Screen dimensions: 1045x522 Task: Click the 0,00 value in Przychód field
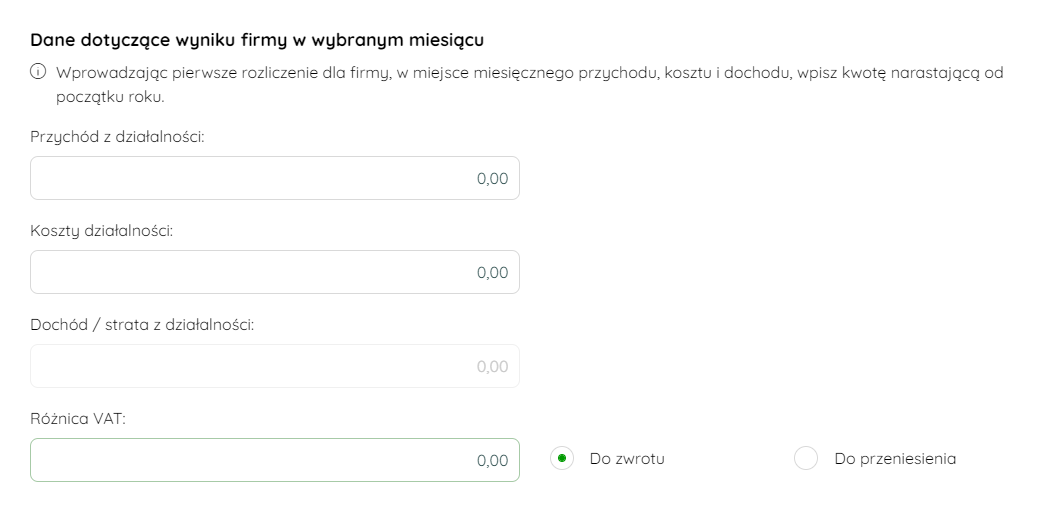click(493, 179)
